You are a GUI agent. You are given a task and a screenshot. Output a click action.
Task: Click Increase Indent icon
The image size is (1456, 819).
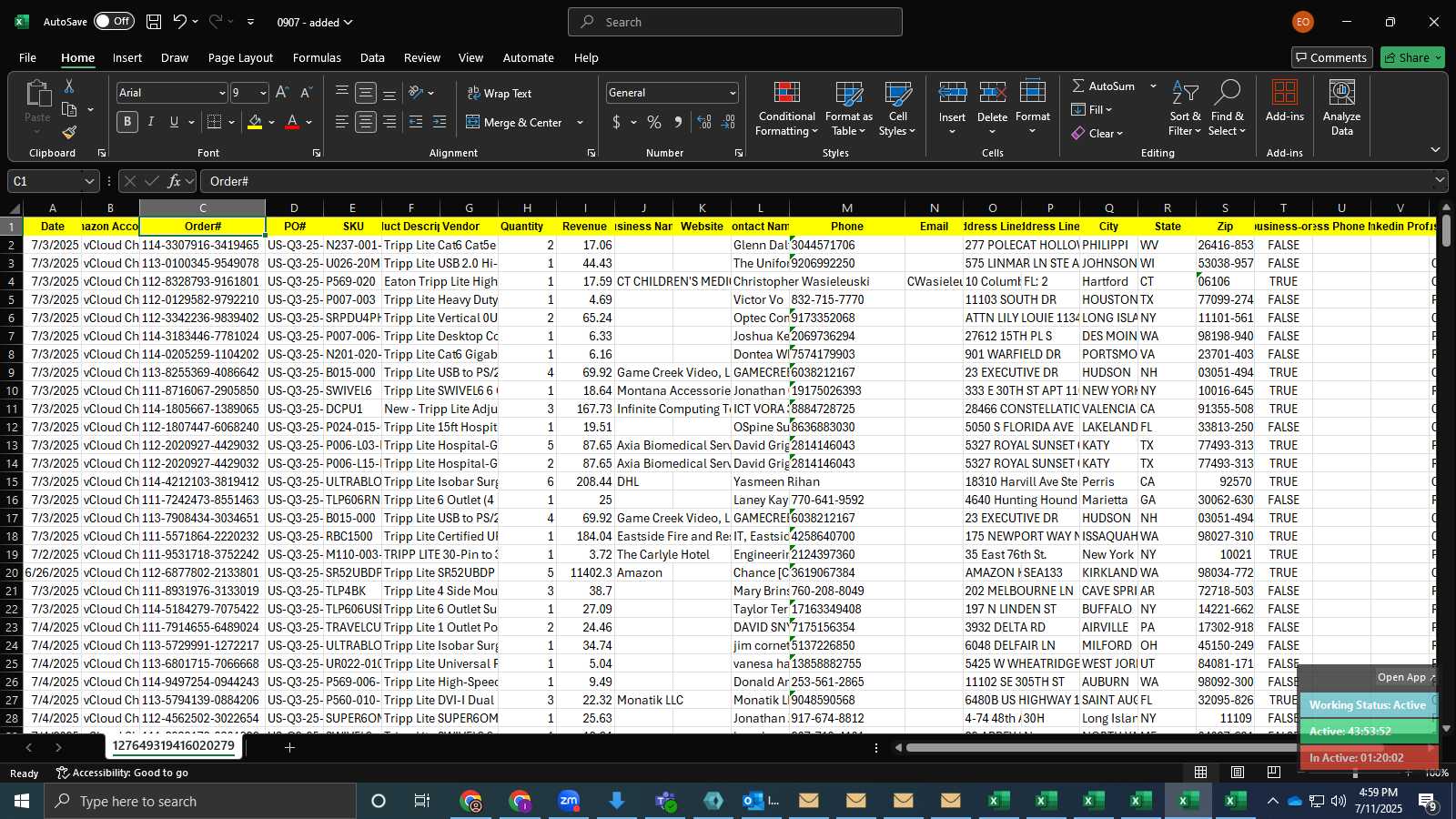click(x=440, y=122)
